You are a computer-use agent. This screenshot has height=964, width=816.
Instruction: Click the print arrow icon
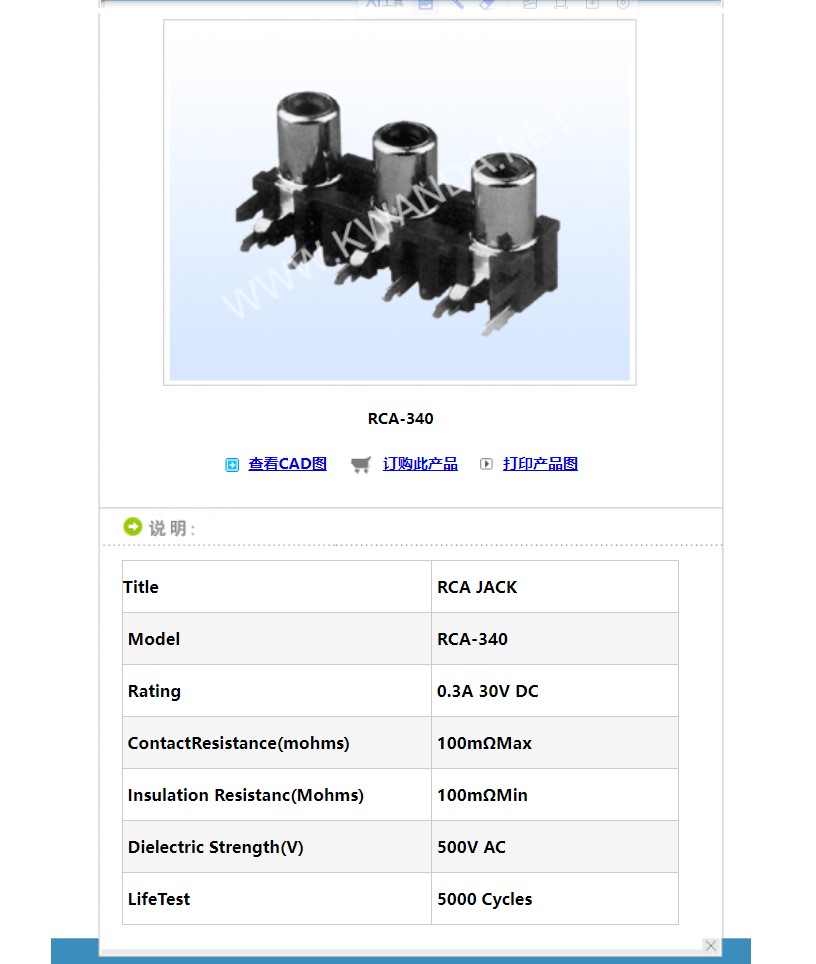coord(486,464)
